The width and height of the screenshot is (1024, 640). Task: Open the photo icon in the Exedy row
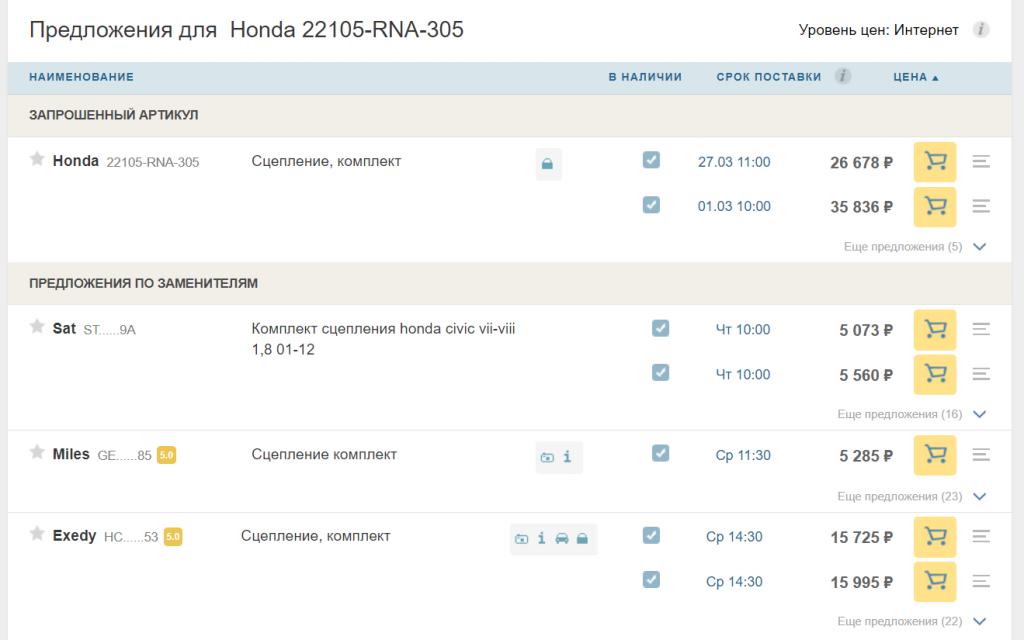tap(521, 539)
